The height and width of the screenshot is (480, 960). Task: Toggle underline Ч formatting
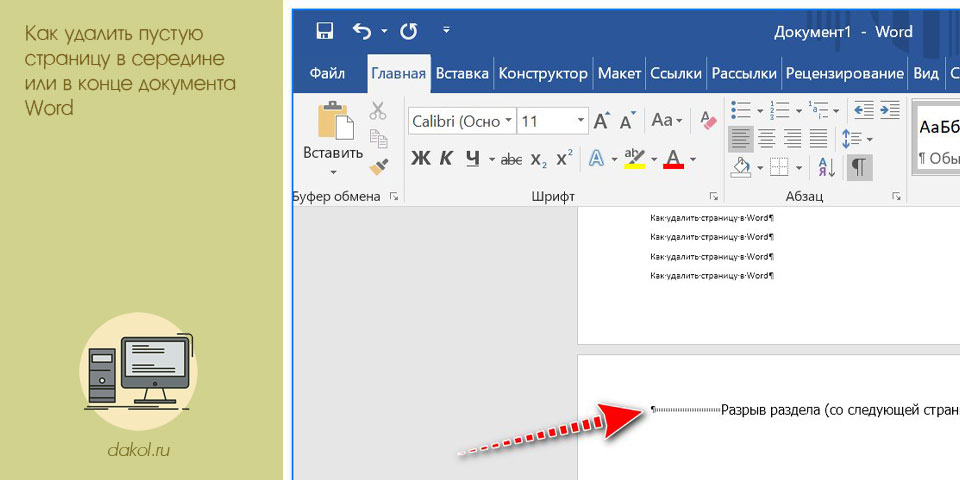click(x=472, y=159)
